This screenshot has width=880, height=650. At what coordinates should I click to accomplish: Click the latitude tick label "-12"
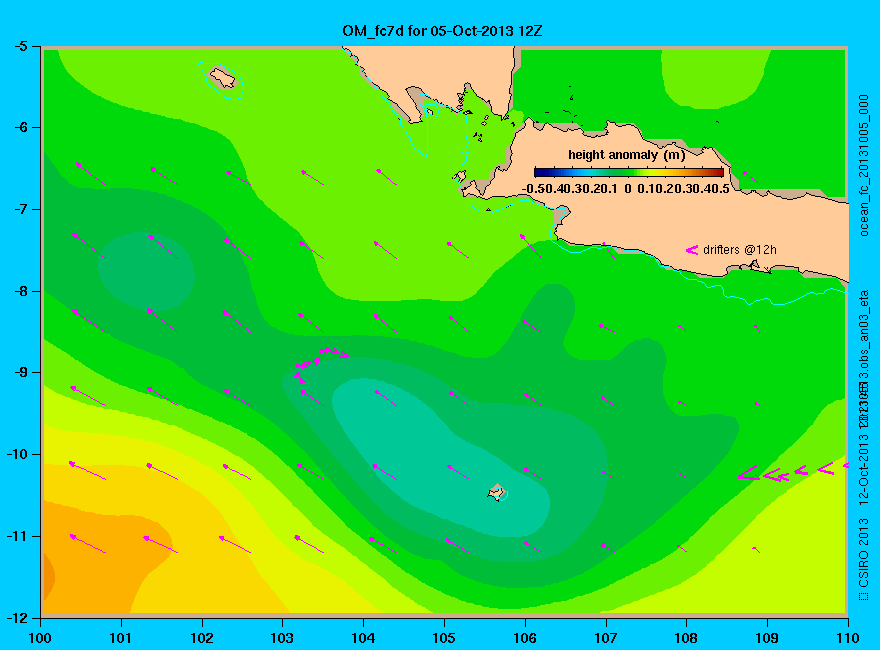[x=17, y=618]
